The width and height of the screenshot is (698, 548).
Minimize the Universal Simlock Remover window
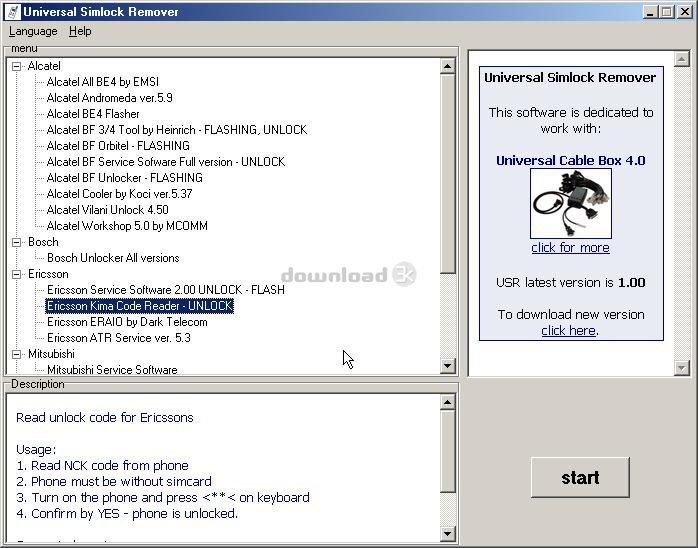click(650, 12)
